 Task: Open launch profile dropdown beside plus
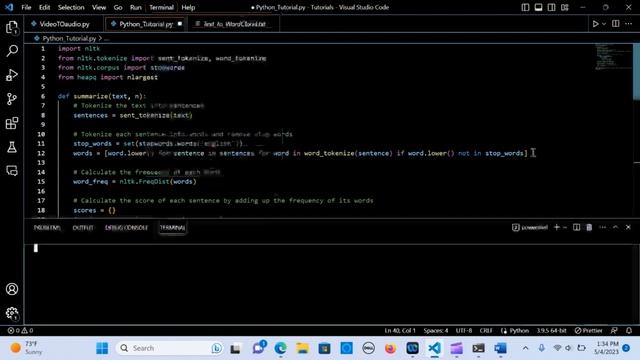(565, 227)
